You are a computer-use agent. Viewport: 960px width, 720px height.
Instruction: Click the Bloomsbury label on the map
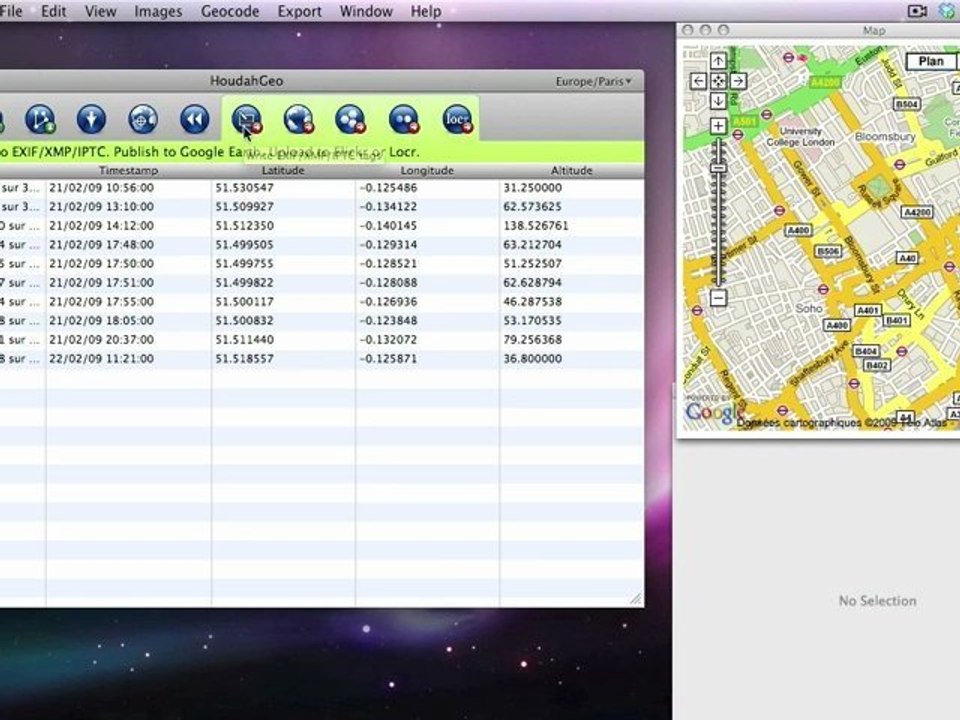(x=885, y=137)
